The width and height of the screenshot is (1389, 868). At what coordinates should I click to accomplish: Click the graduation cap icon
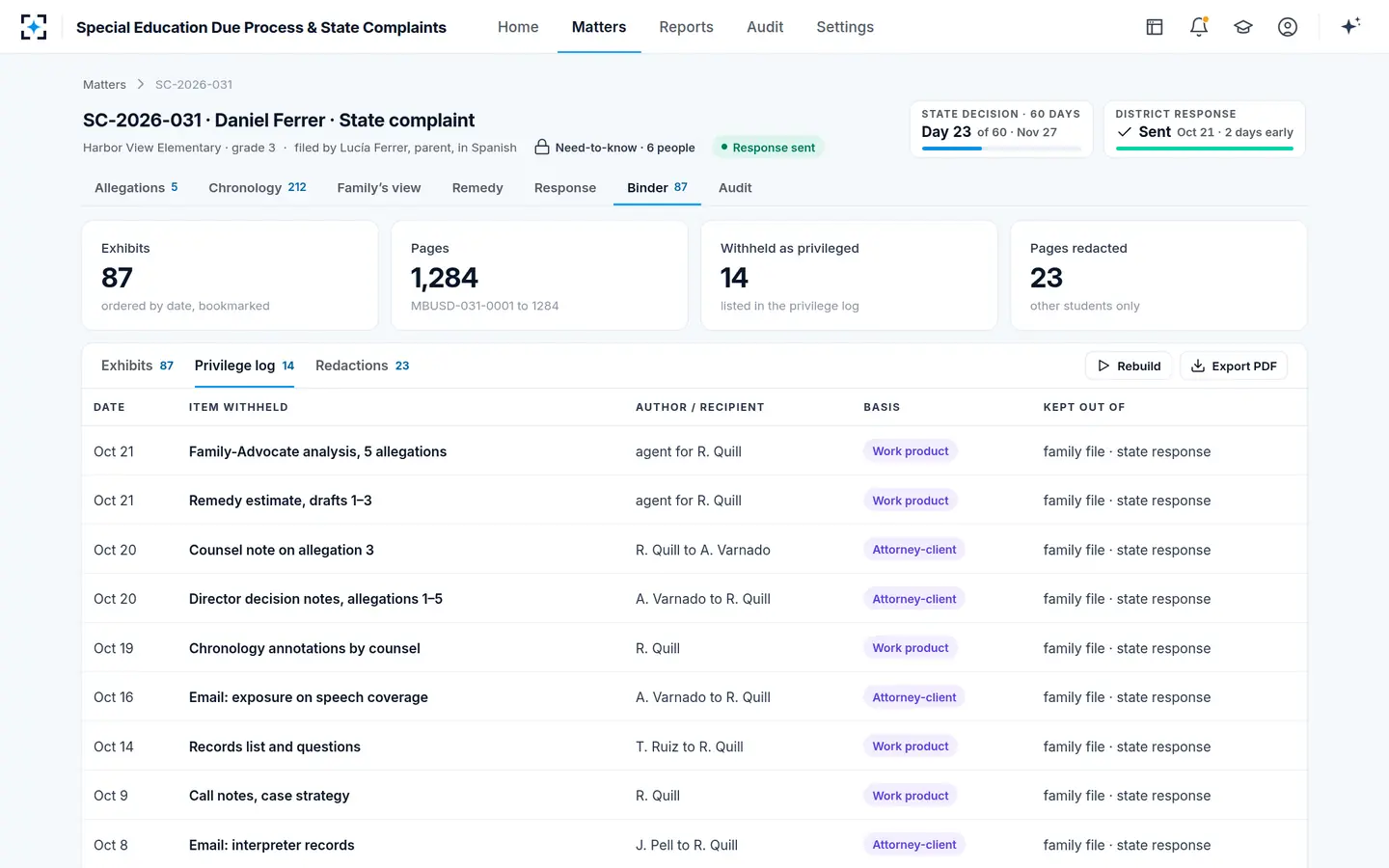[x=1243, y=27]
